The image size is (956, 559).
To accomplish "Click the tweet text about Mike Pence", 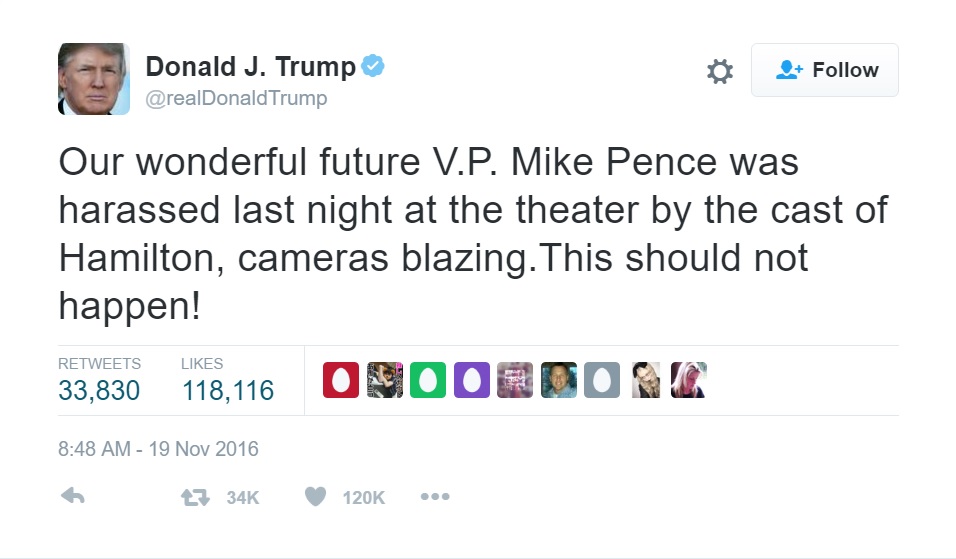I will [473, 233].
